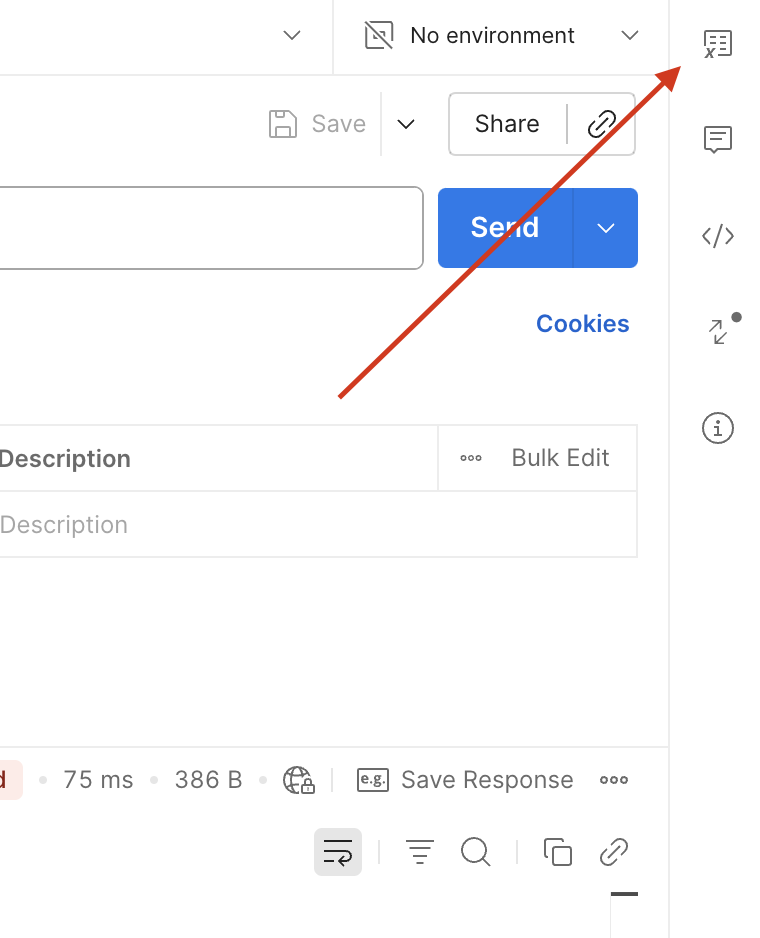Open the response filter icon

[419, 852]
